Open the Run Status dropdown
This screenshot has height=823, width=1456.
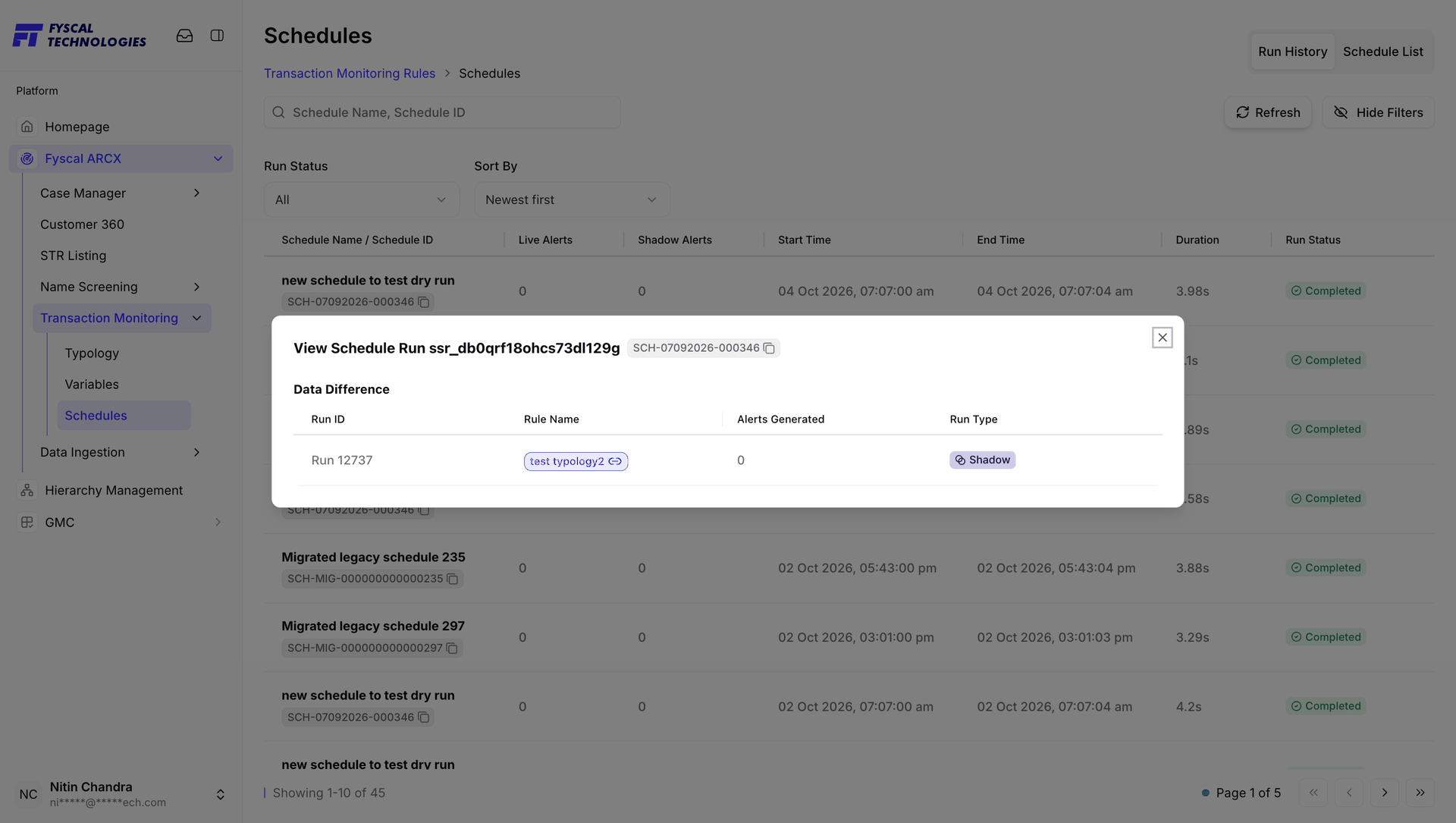pyautogui.click(x=362, y=199)
